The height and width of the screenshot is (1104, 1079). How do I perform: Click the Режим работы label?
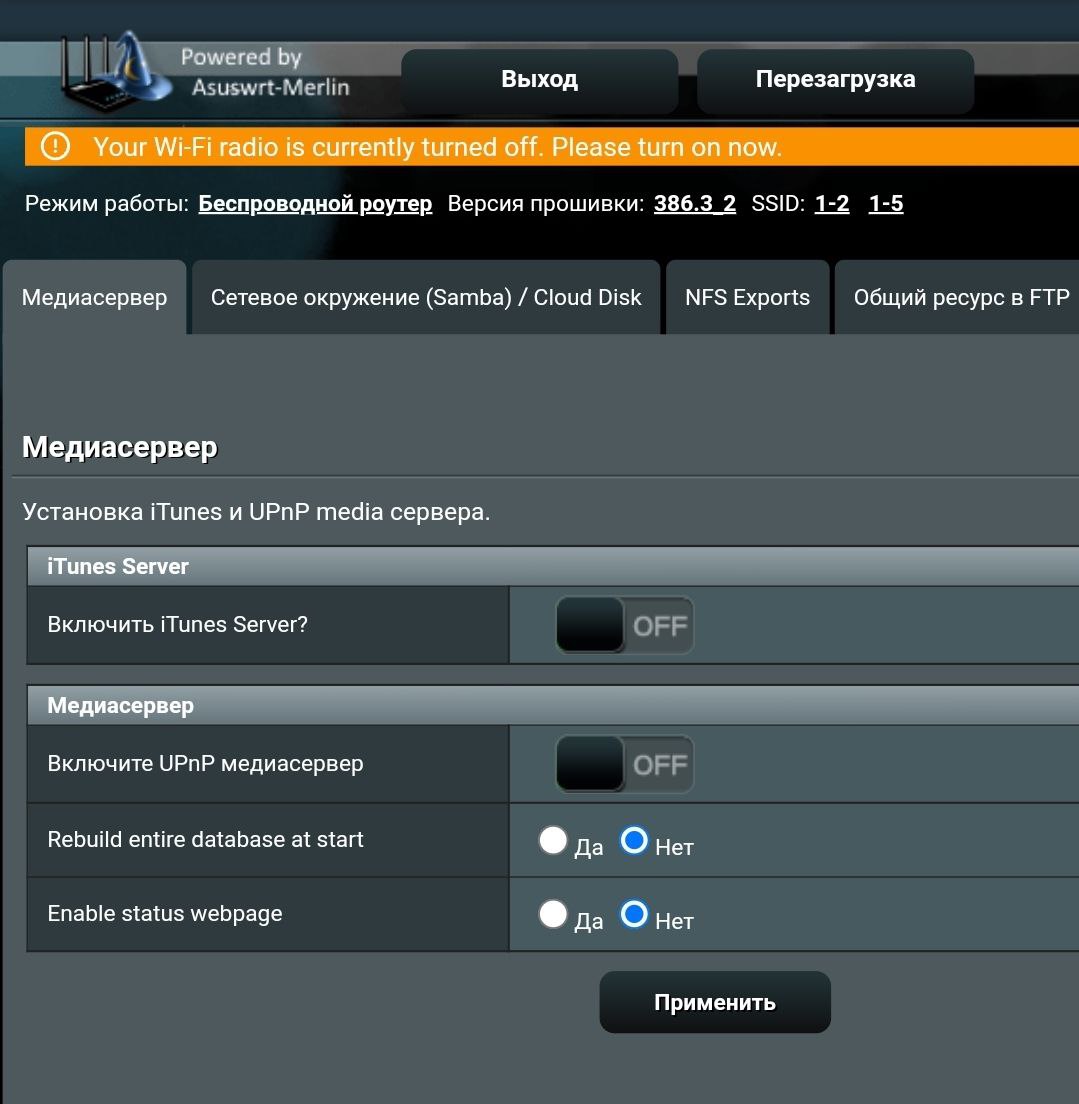107,203
